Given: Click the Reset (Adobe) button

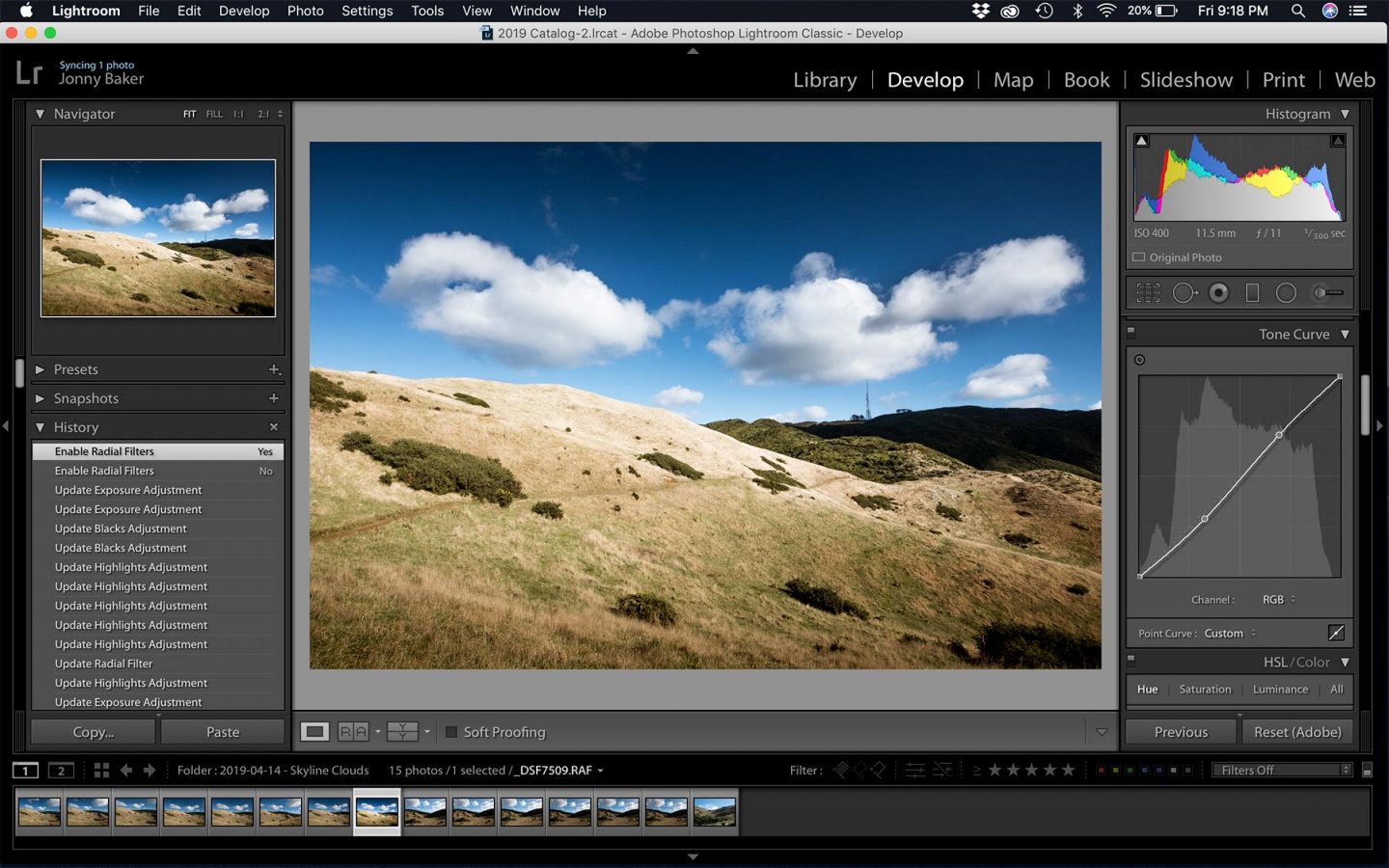Looking at the screenshot, I should 1296,731.
